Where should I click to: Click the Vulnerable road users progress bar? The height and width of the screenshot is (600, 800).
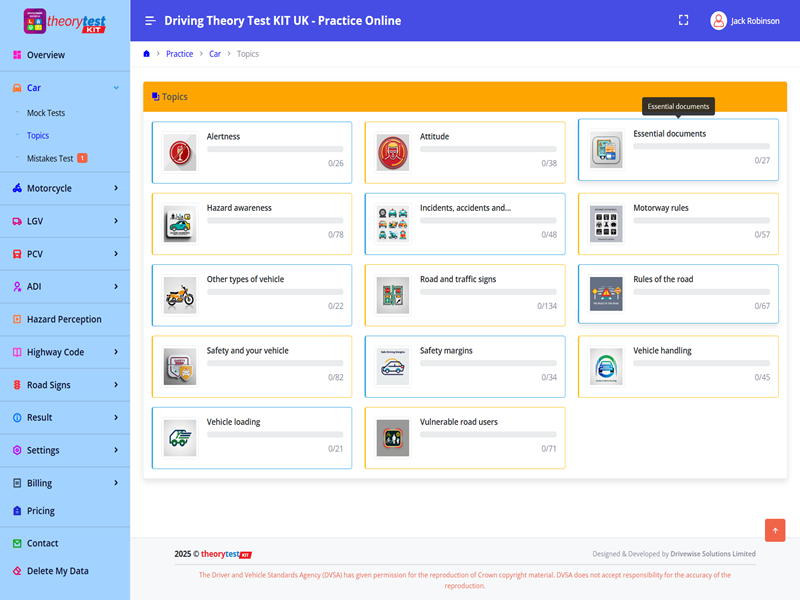click(x=488, y=435)
